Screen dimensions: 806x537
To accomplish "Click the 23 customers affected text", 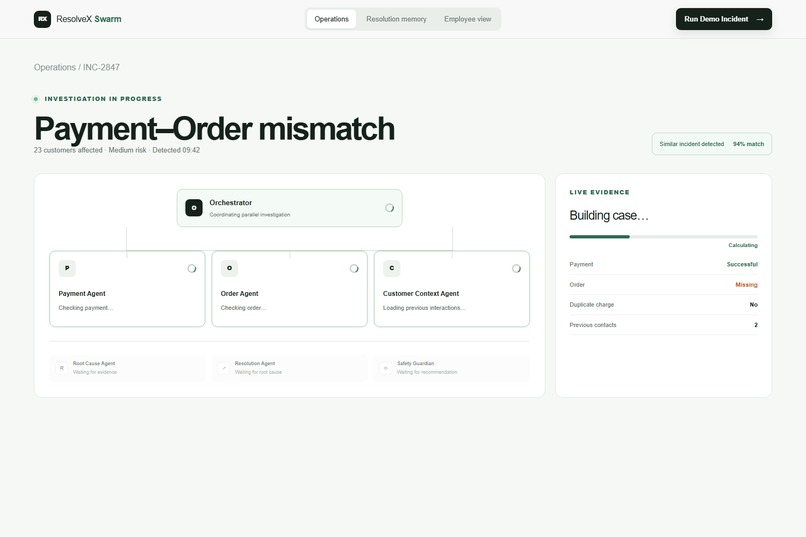I will coord(68,150).
